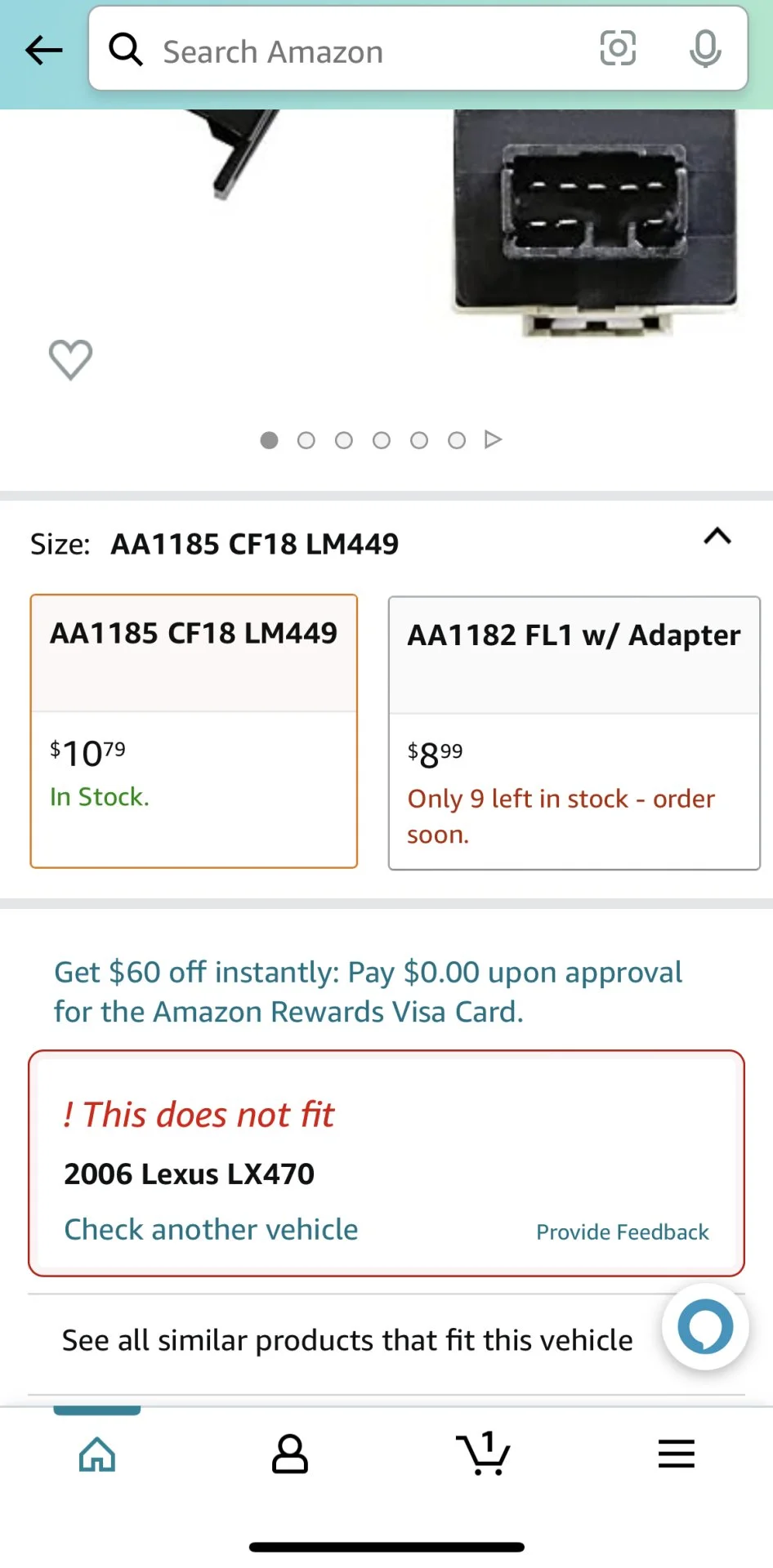This screenshot has height=1568, width=773.
Task: Open camera lens search icon
Action: (618, 48)
